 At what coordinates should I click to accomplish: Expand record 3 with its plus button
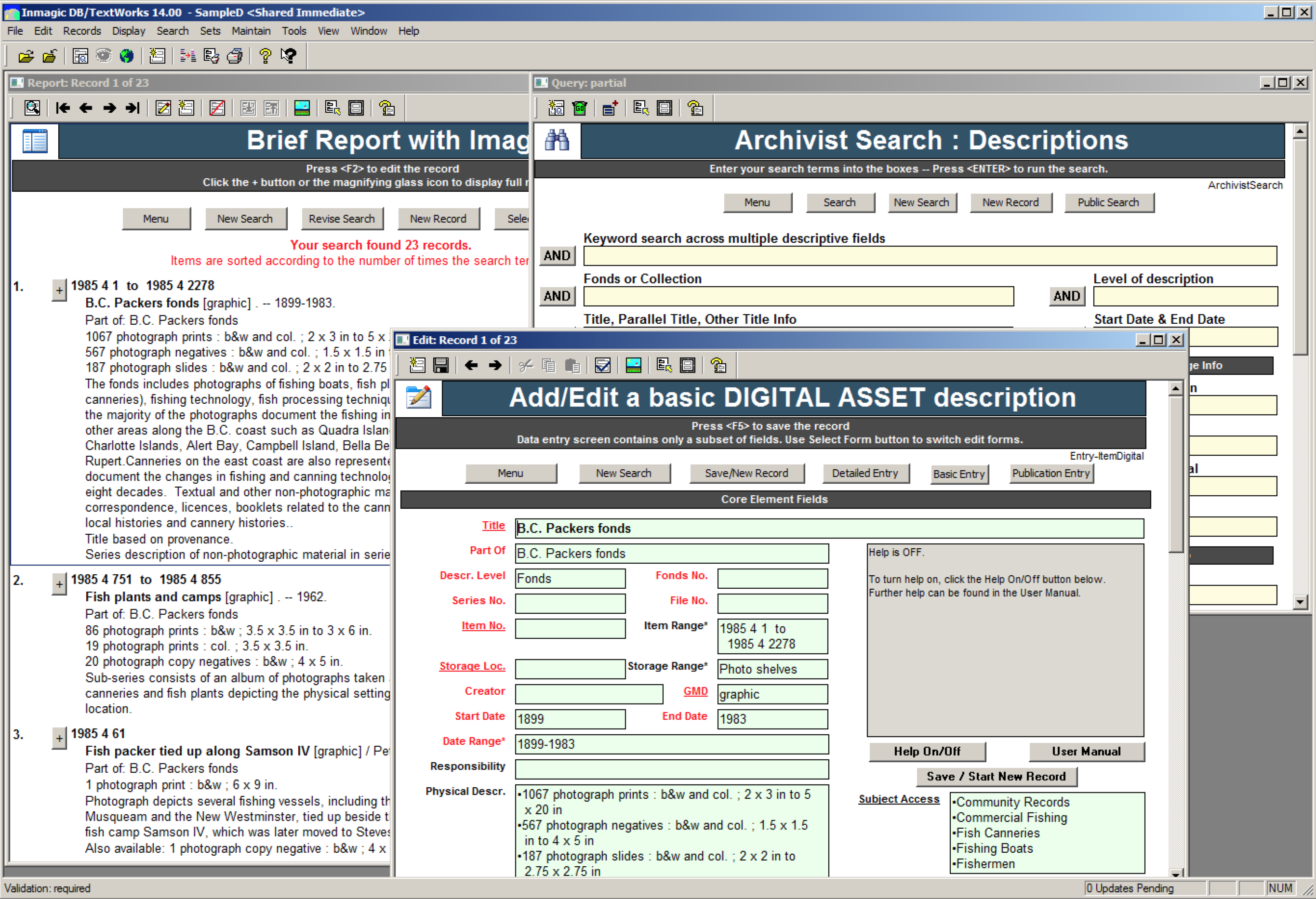pyautogui.click(x=59, y=738)
